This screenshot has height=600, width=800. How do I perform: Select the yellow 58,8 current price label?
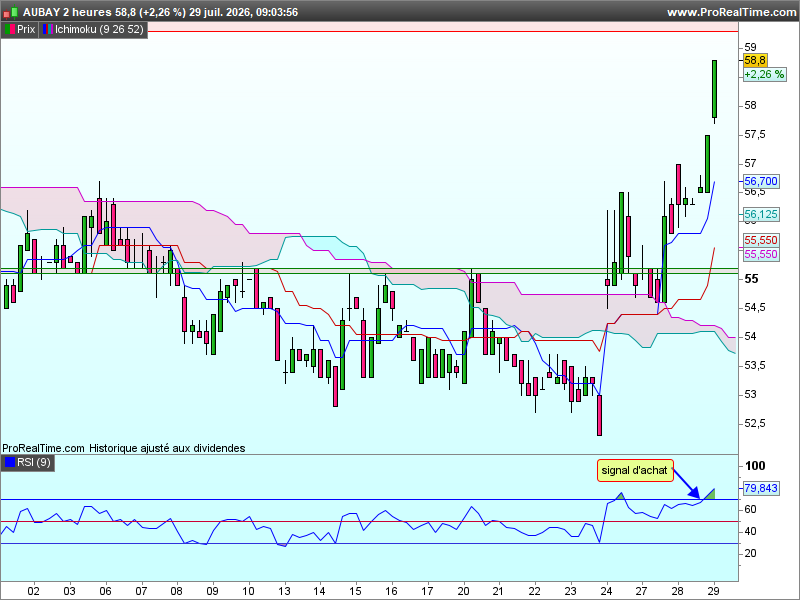(x=755, y=61)
